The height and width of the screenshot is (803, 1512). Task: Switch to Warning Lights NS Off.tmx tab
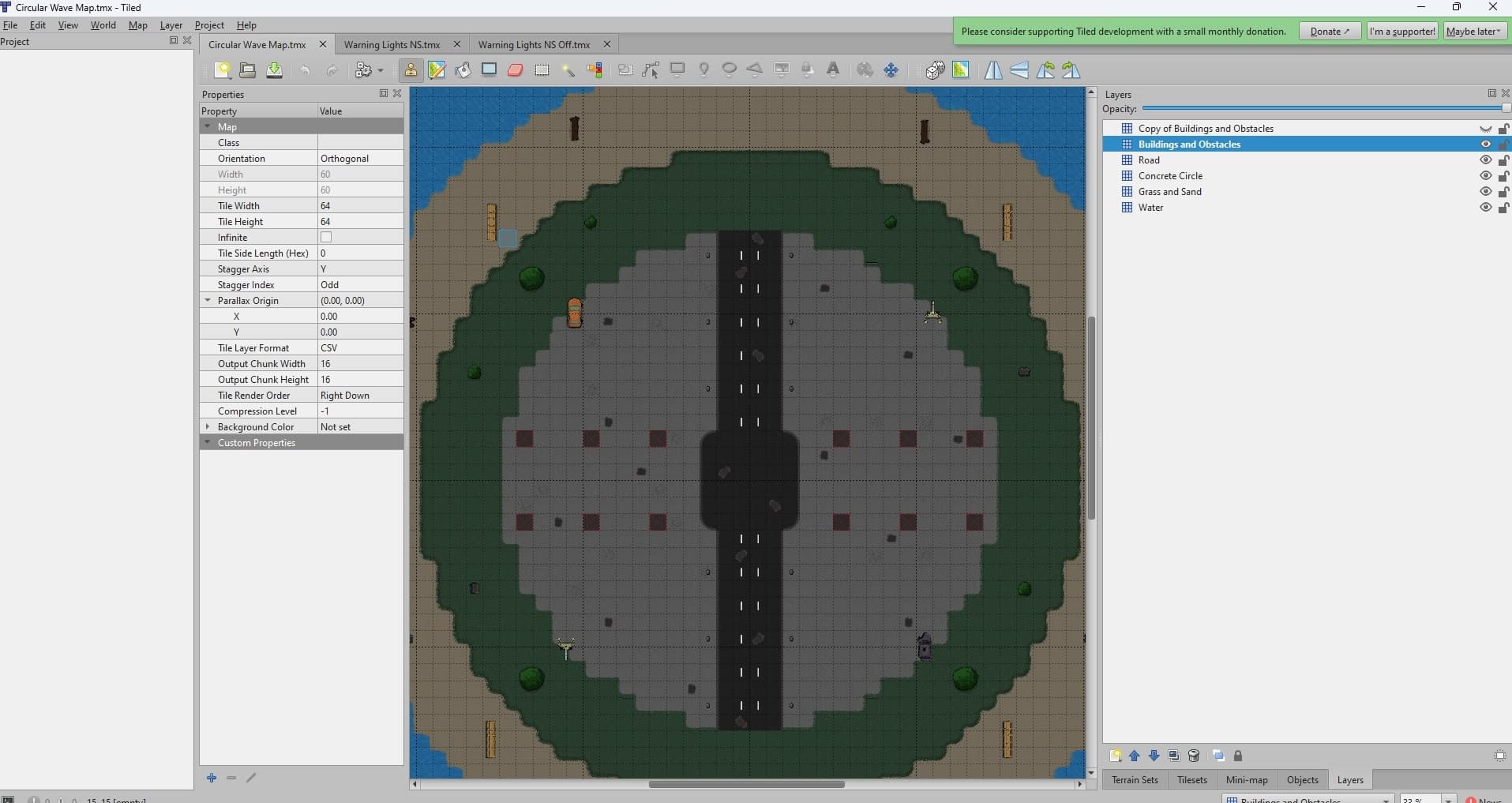[x=534, y=44]
